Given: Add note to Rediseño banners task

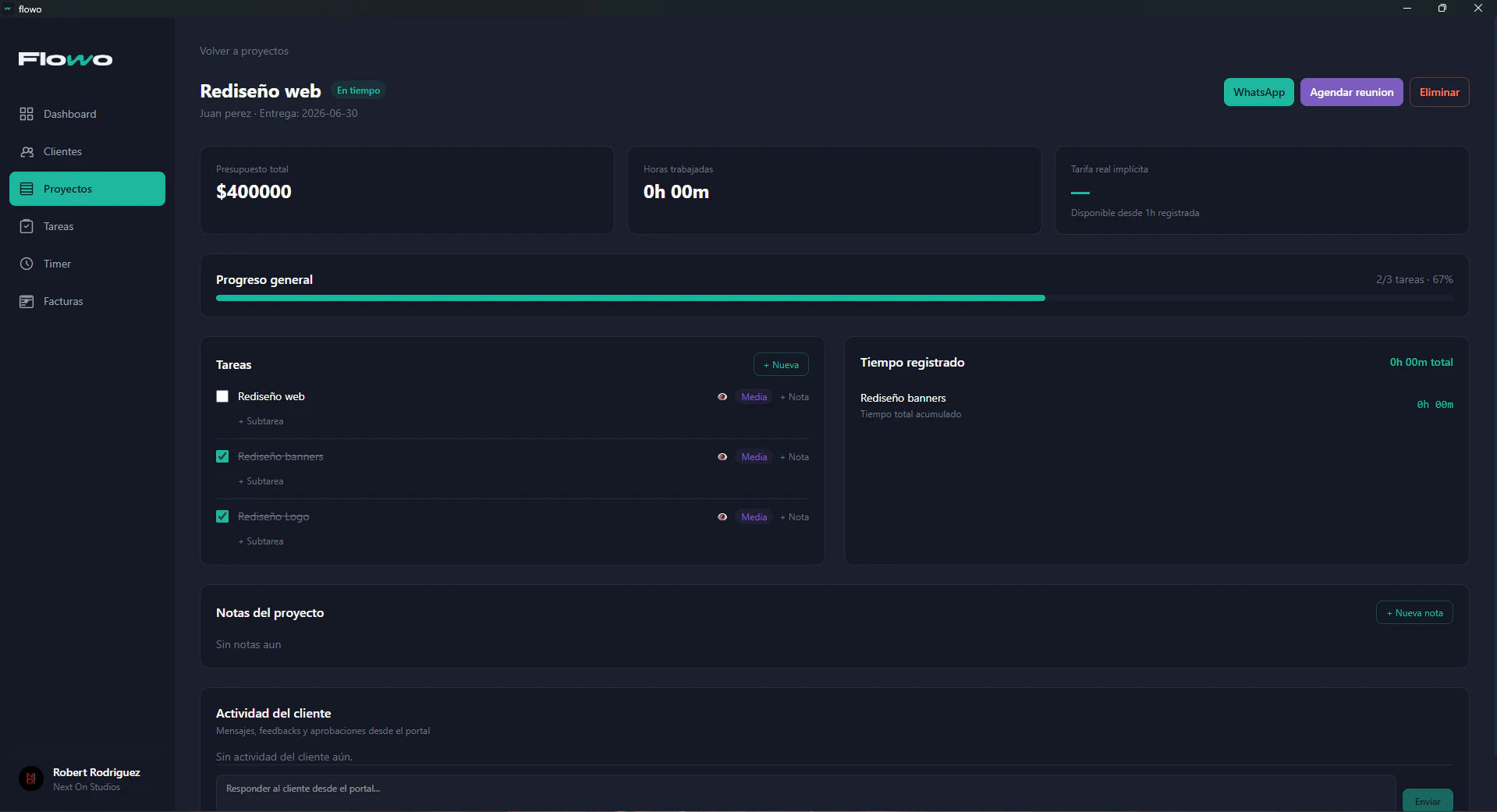Looking at the screenshot, I should point(794,457).
